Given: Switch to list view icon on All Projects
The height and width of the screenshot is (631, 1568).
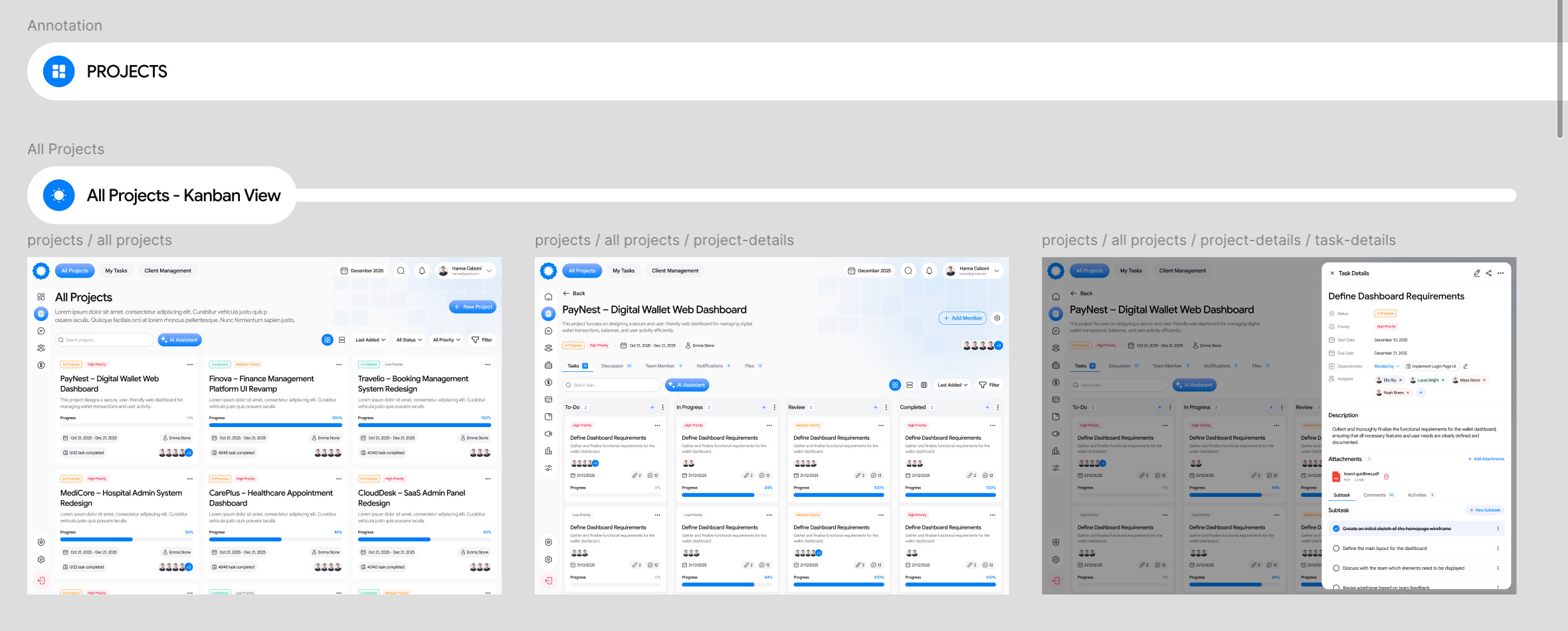Looking at the screenshot, I should [342, 339].
